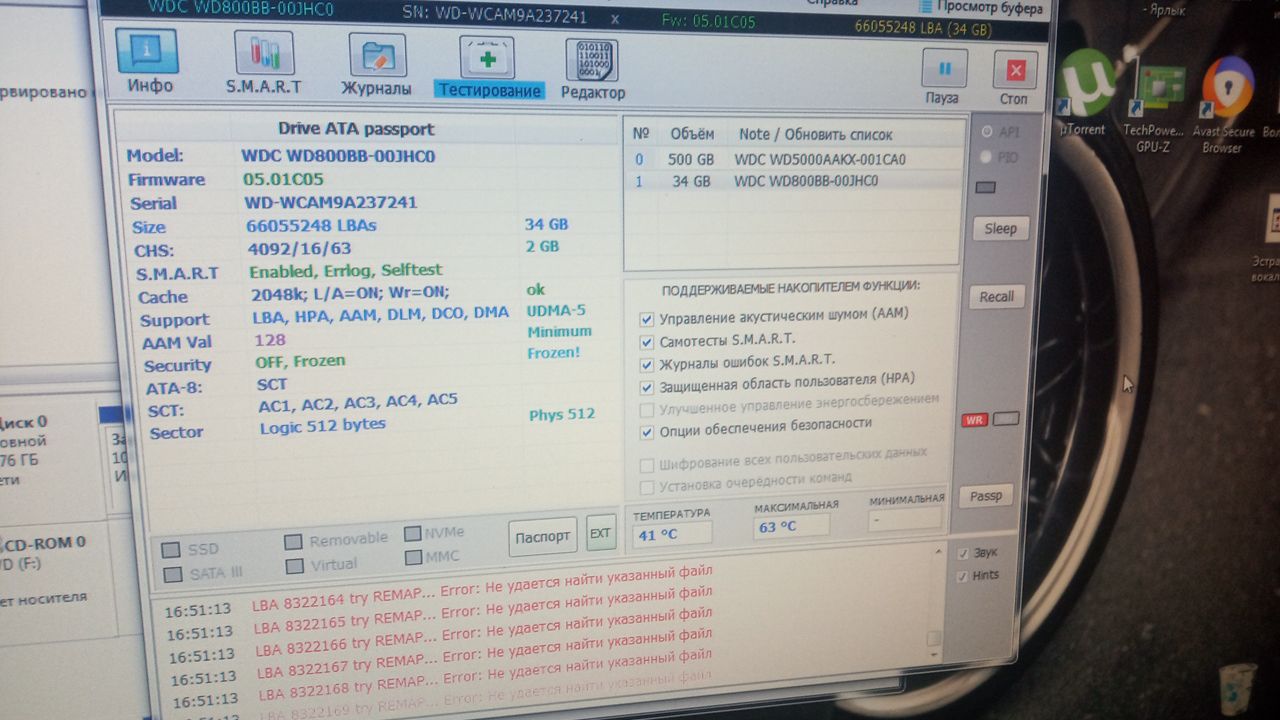The image size is (1280, 720).
Task: Toggle the SSD checkbox
Action: 171,550
